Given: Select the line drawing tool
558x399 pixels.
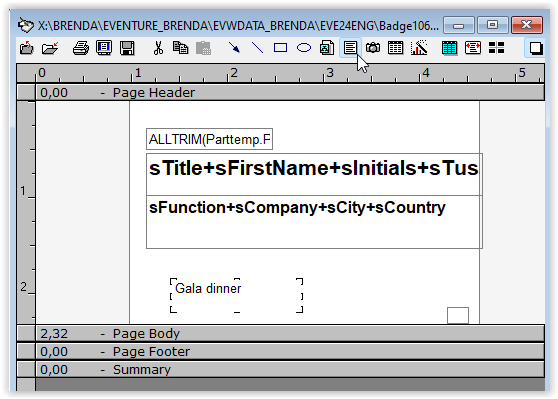Looking at the screenshot, I should [257, 48].
